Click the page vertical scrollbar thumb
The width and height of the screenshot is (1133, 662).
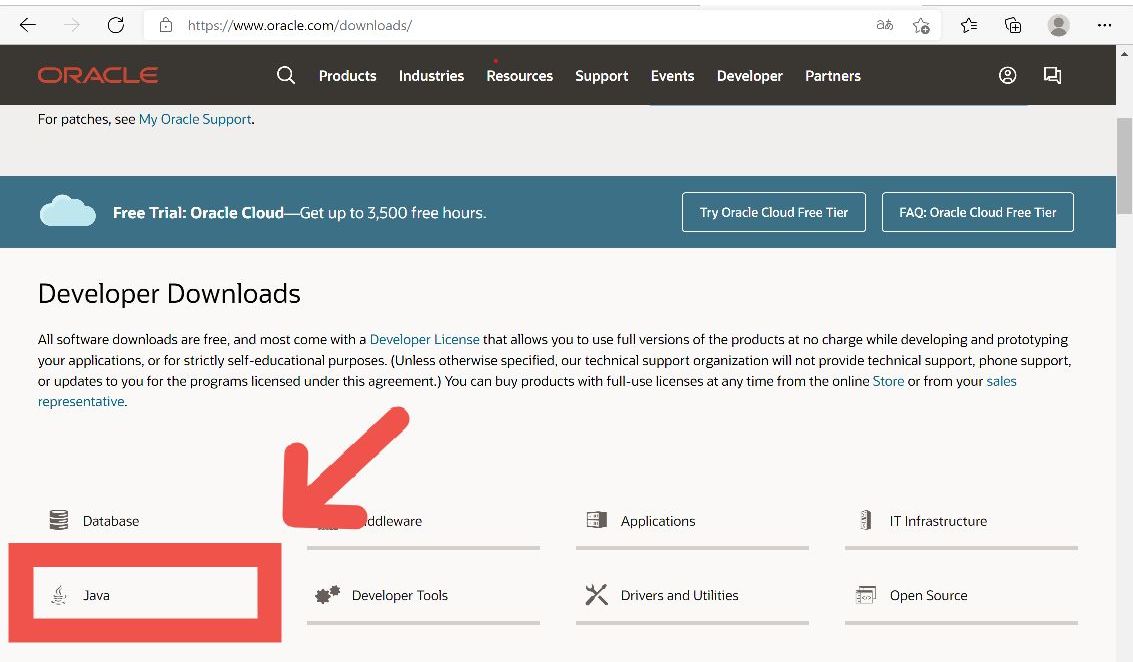pyautogui.click(x=1124, y=166)
